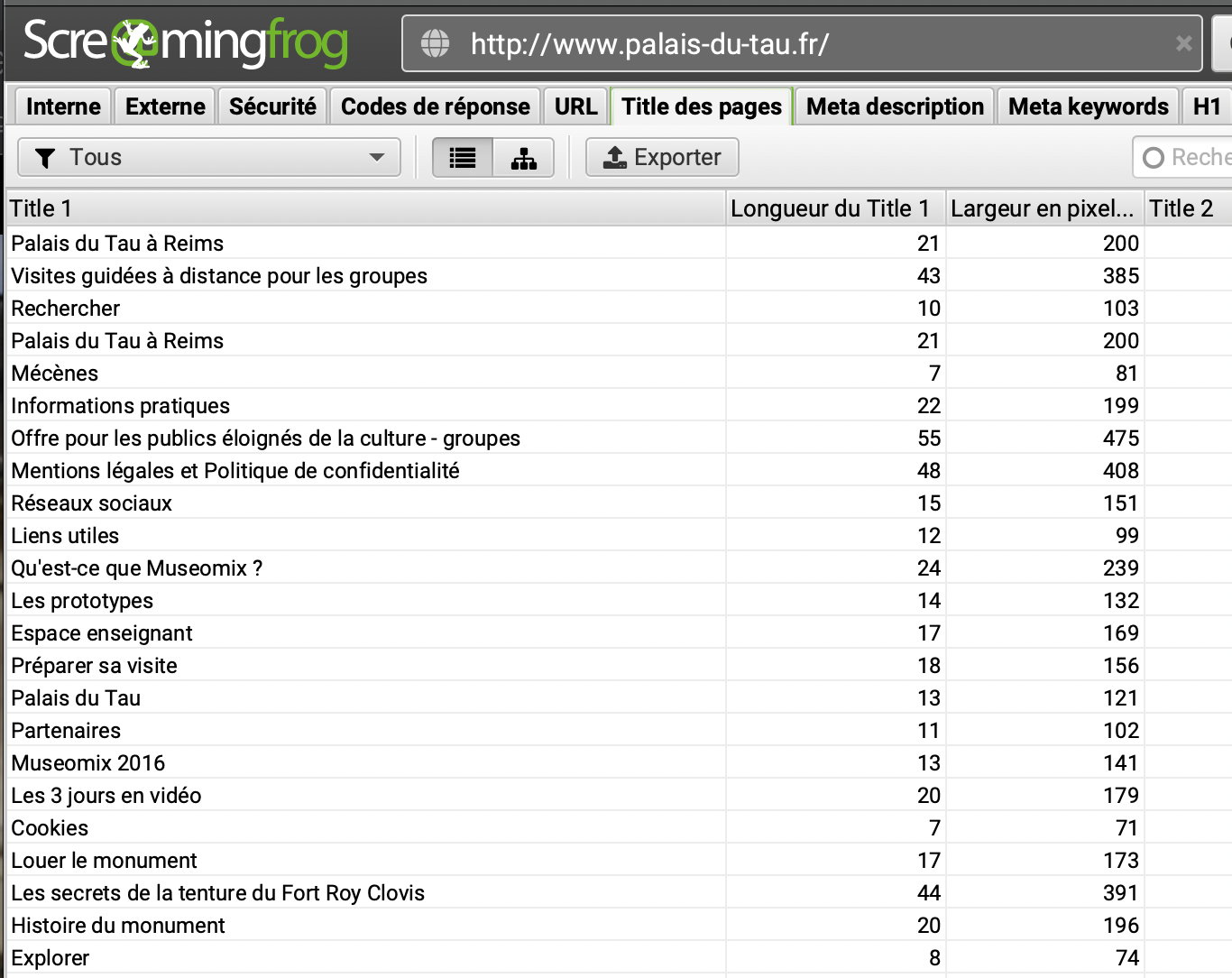Click the pixel width value 385
The height and width of the screenshot is (978, 1232).
(x=1121, y=276)
